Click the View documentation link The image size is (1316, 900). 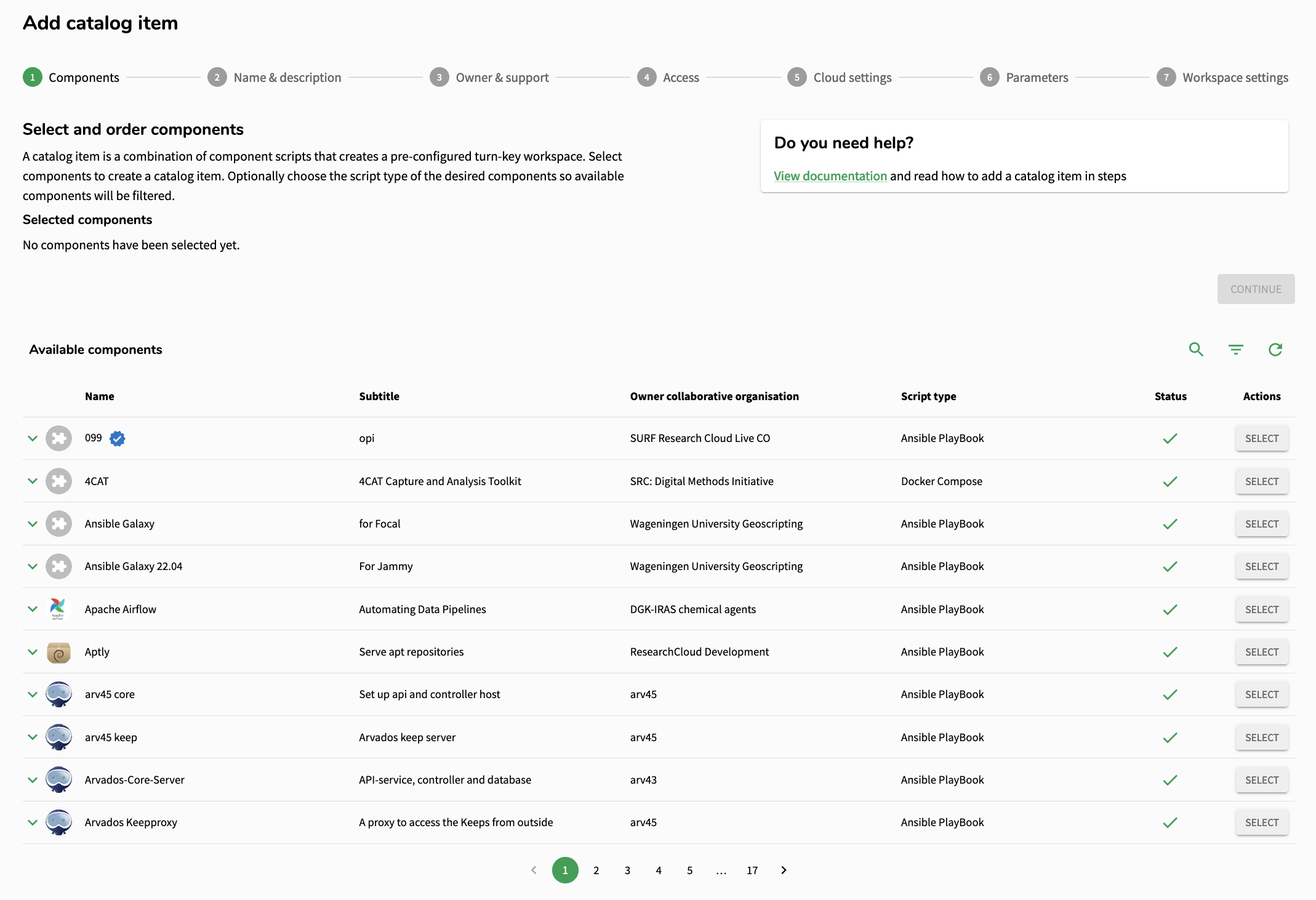830,176
